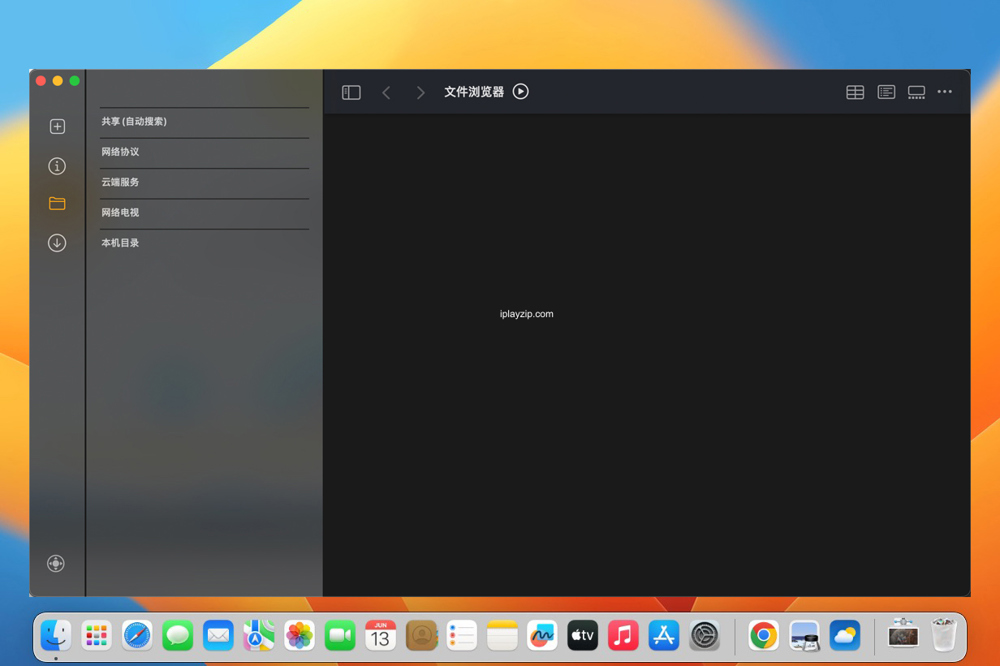Open Notes from the Dock
This screenshot has height=666, width=1000.
coord(503,635)
